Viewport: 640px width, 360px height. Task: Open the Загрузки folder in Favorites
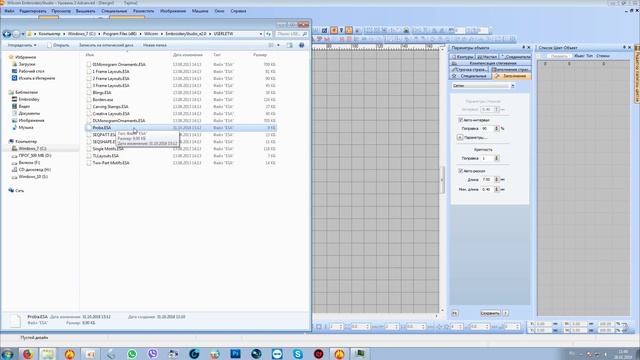click(x=27, y=64)
